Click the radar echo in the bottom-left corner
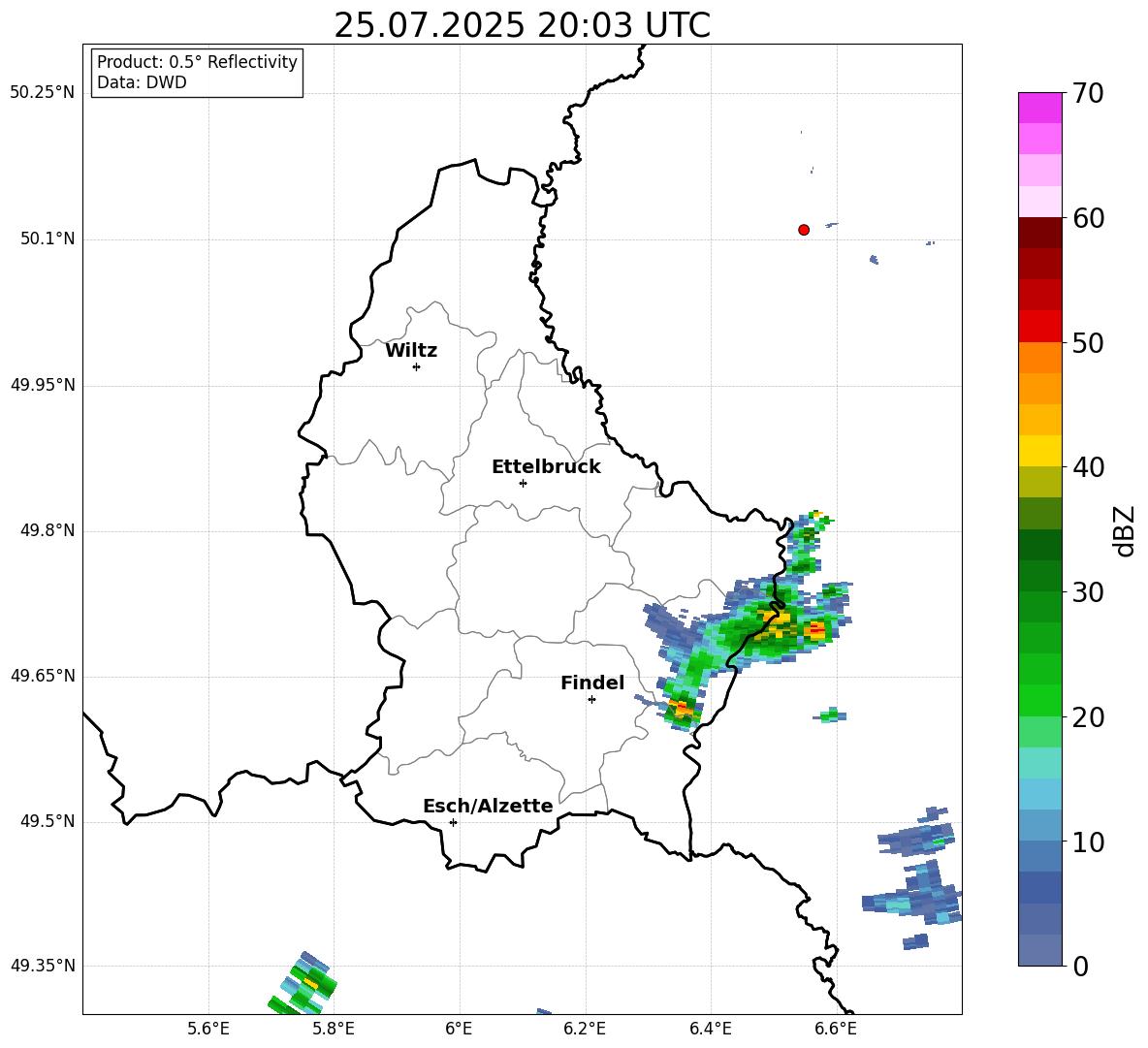This screenshot has width=1148, height=1048. 303,984
